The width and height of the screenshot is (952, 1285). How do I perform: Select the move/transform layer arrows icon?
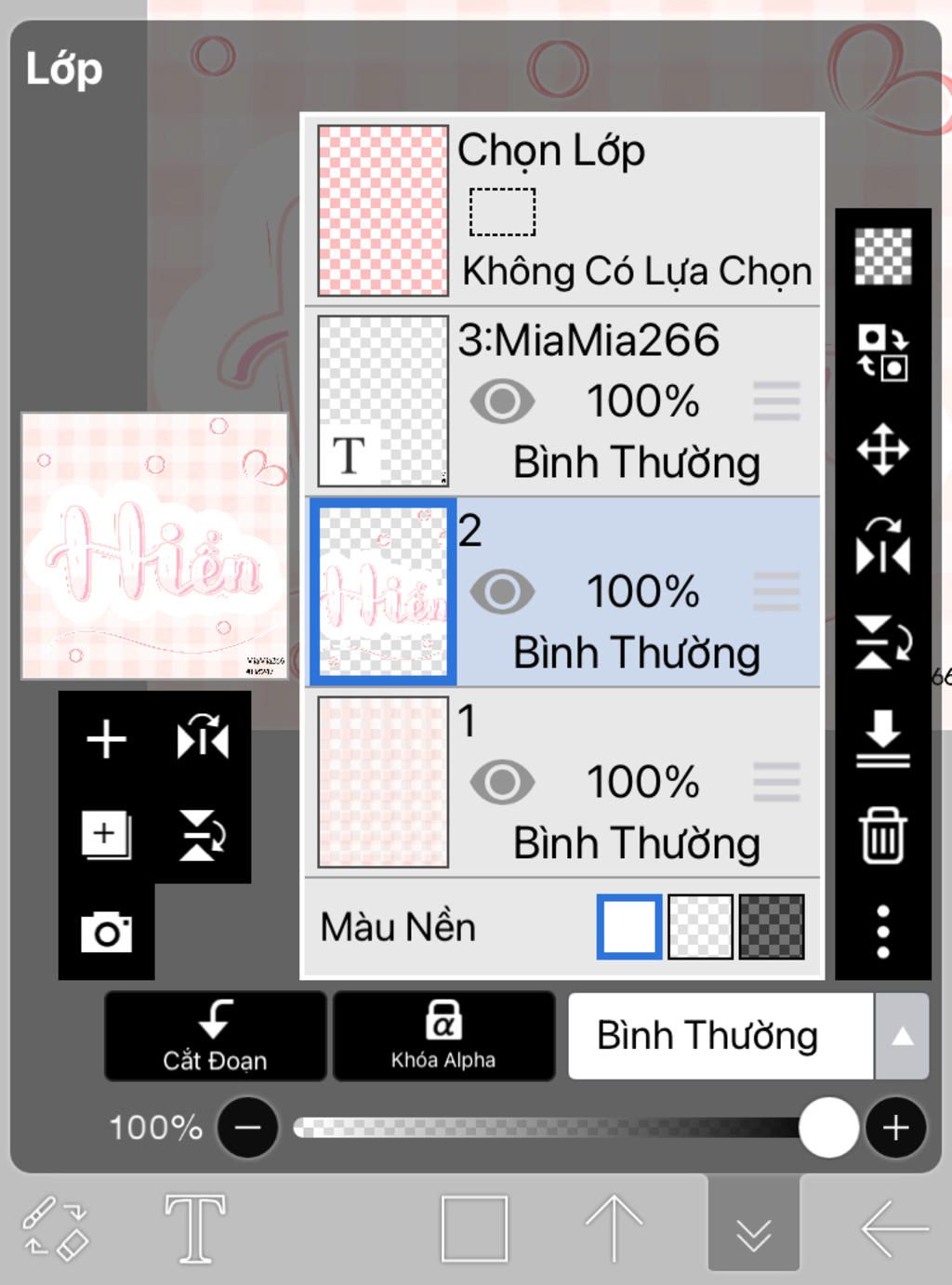[882, 450]
